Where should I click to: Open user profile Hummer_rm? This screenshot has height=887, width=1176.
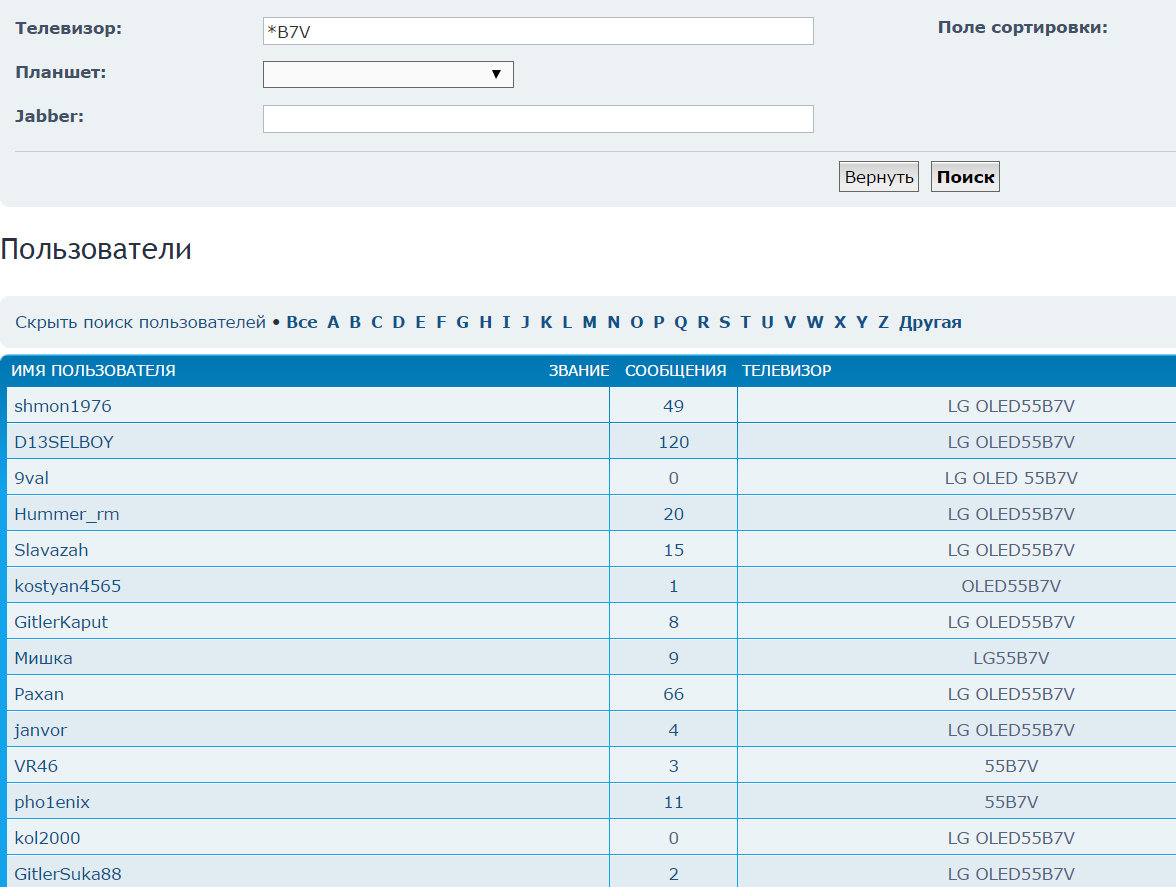coord(67,514)
